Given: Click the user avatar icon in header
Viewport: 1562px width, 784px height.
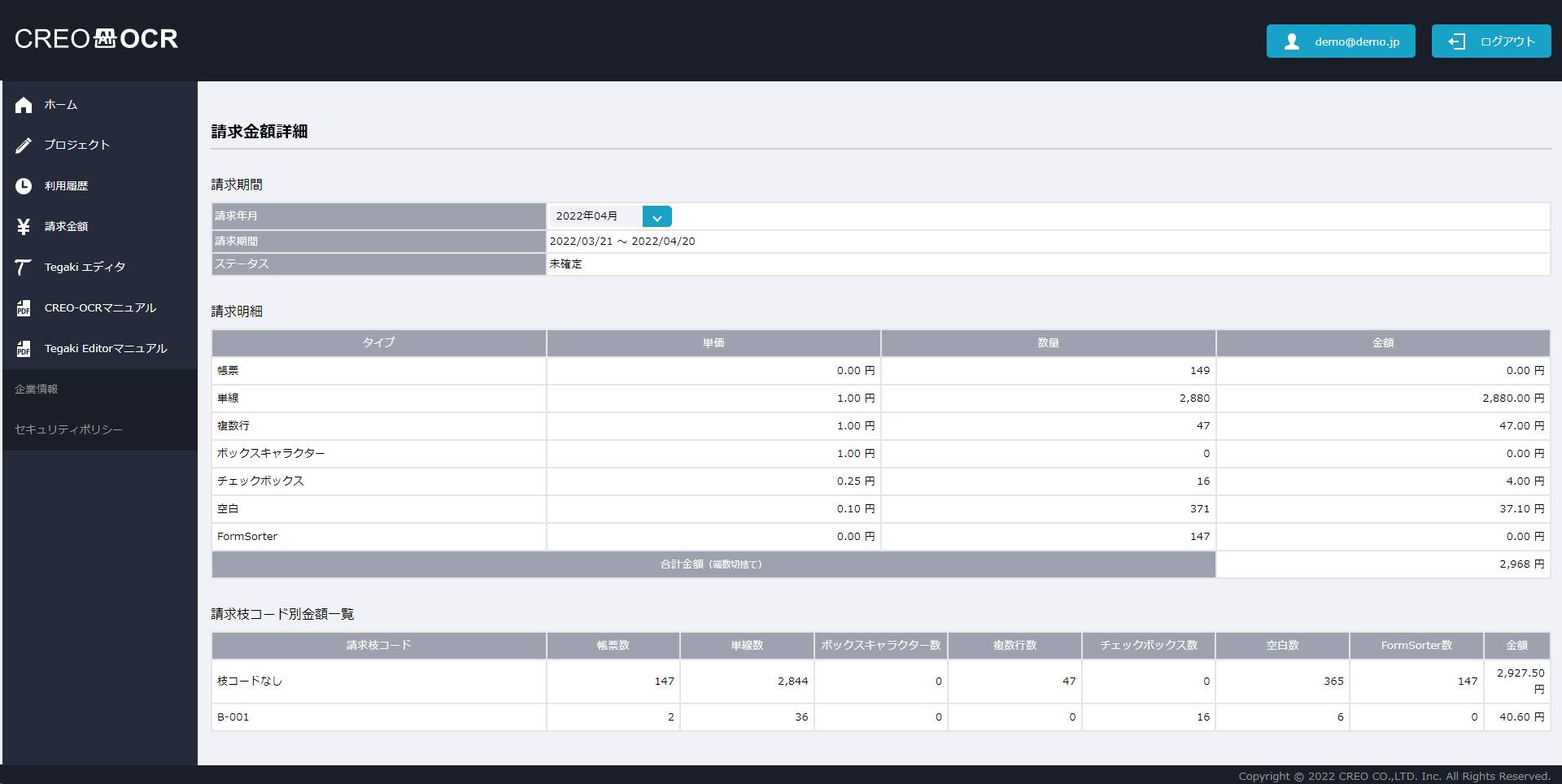Looking at the screenshot, I should pos(1291,41).
